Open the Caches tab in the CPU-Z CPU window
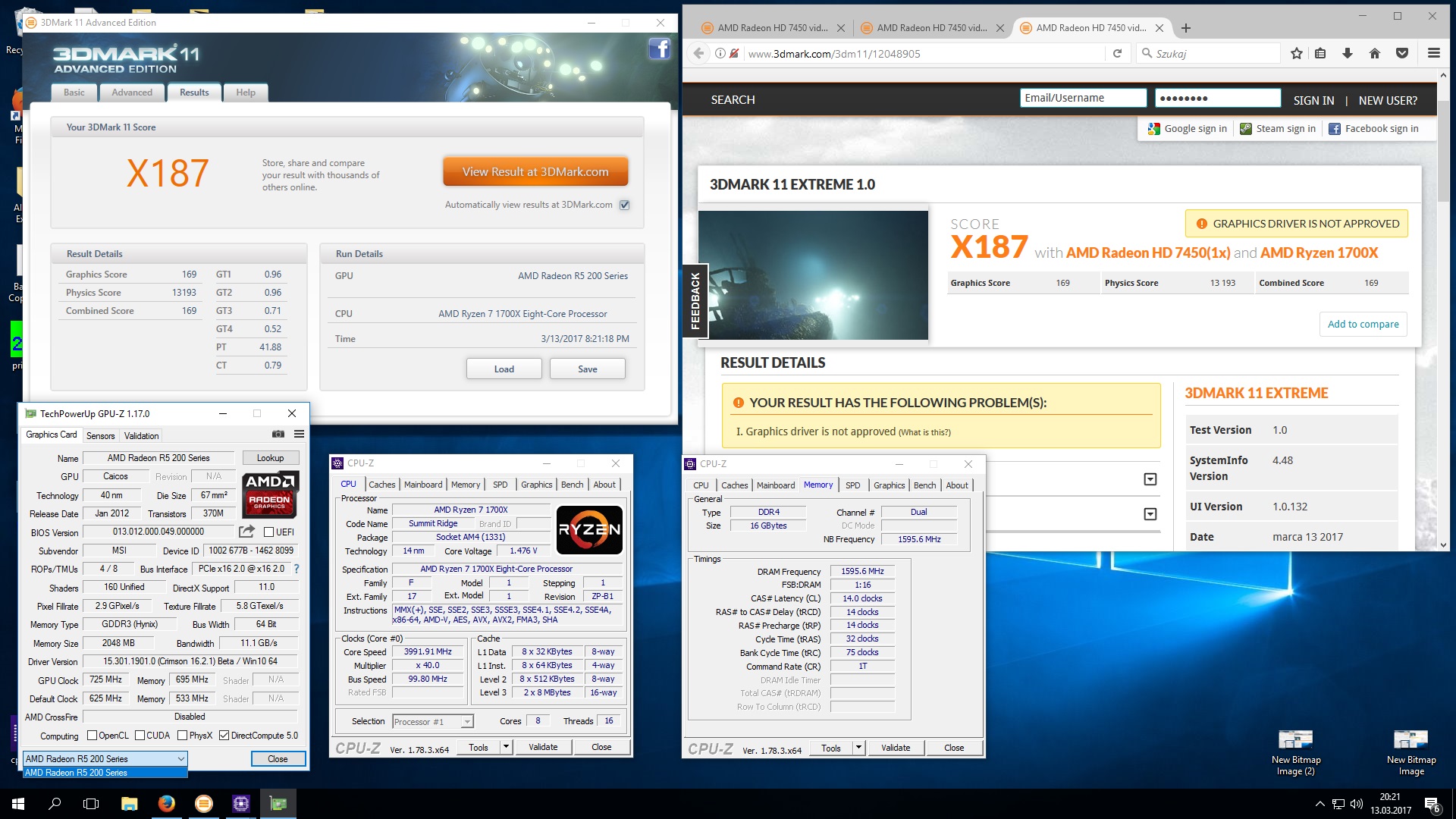This screenshot has width=1456, height=819. (382, 485)
